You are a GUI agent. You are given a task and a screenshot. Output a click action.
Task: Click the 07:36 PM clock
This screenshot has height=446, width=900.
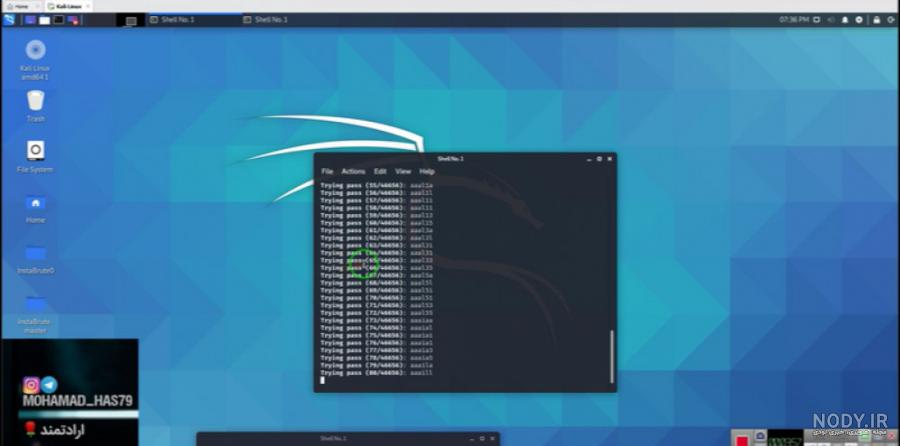point(794,20)
